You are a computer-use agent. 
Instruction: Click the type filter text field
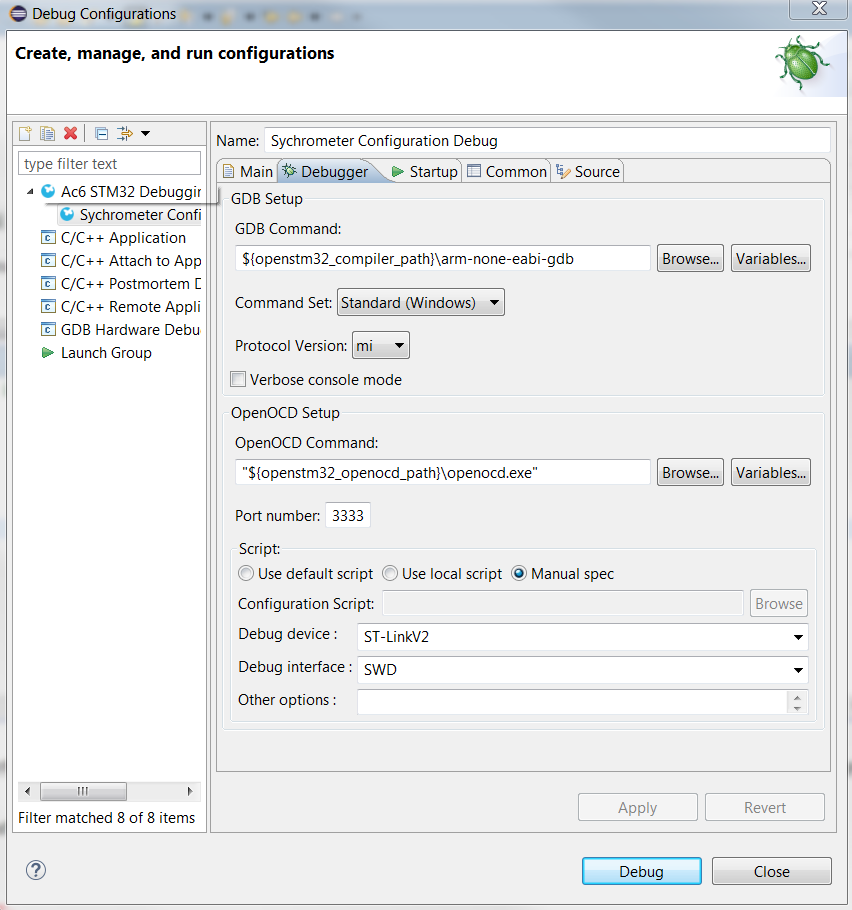point(109,163)
